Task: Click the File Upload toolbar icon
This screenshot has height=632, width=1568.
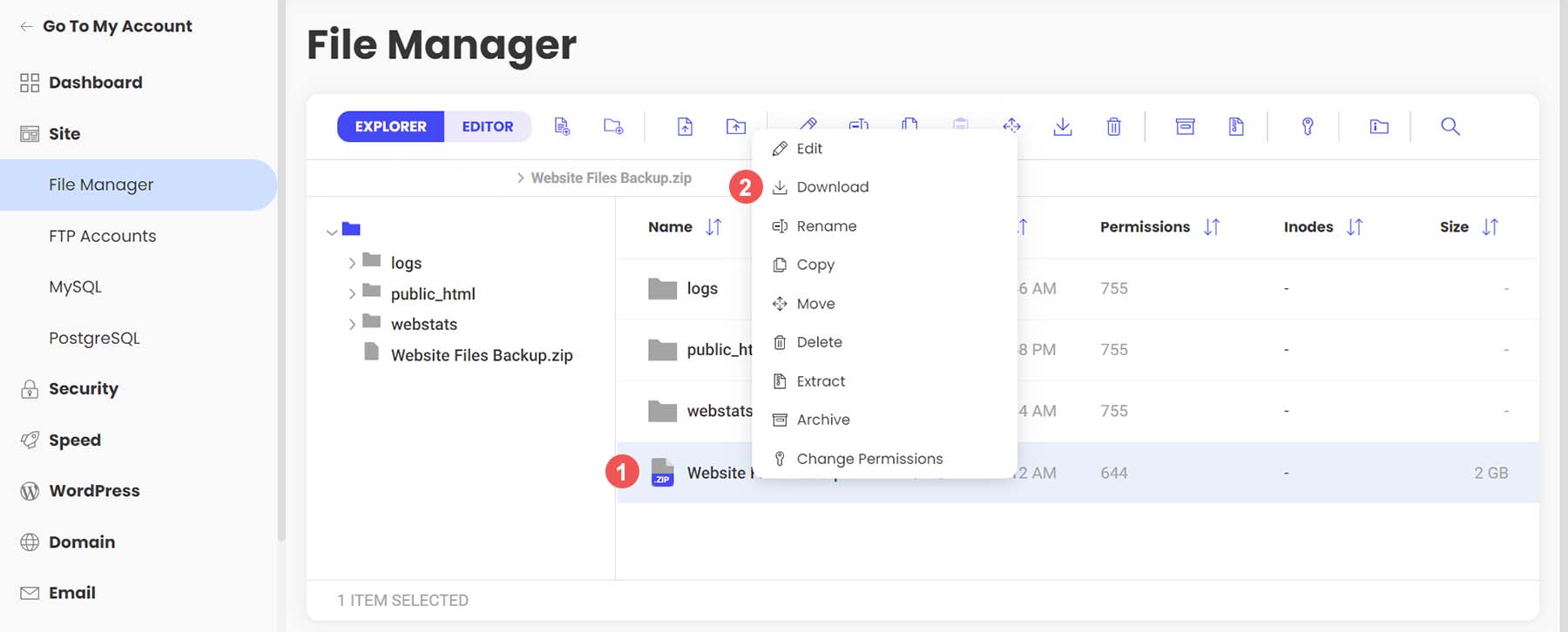Action: pos(685,126)
